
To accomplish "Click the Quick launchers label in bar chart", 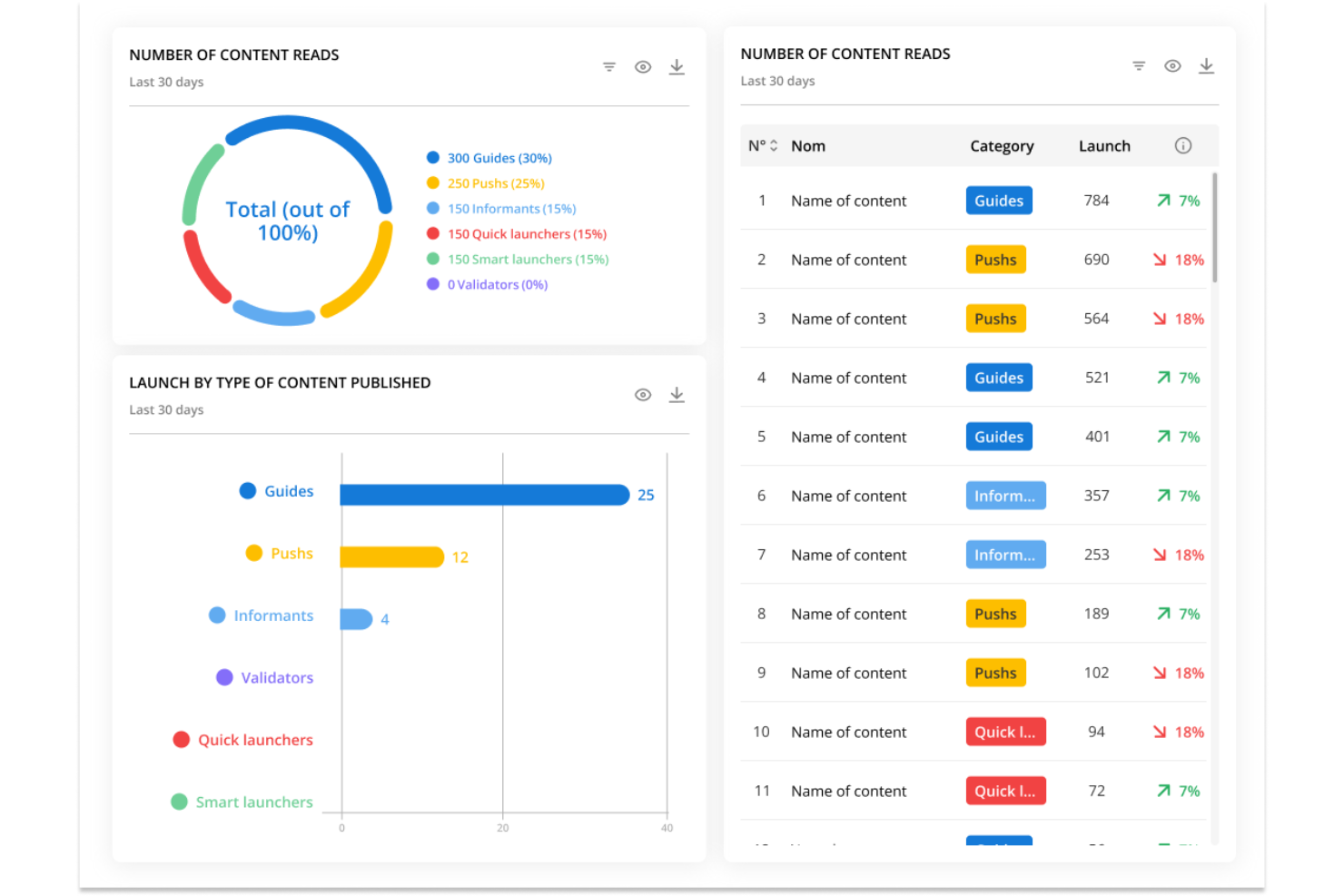I will coord(255,740).
